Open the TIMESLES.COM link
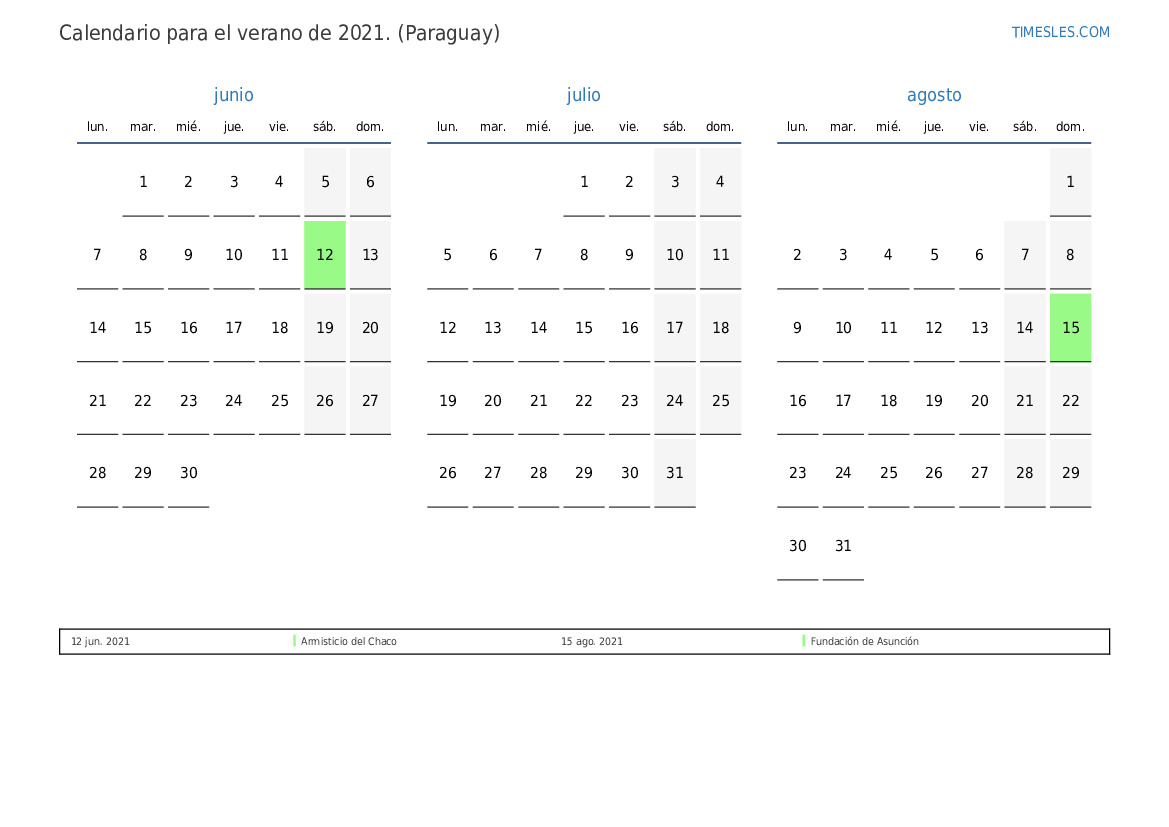 [1060, 32]
